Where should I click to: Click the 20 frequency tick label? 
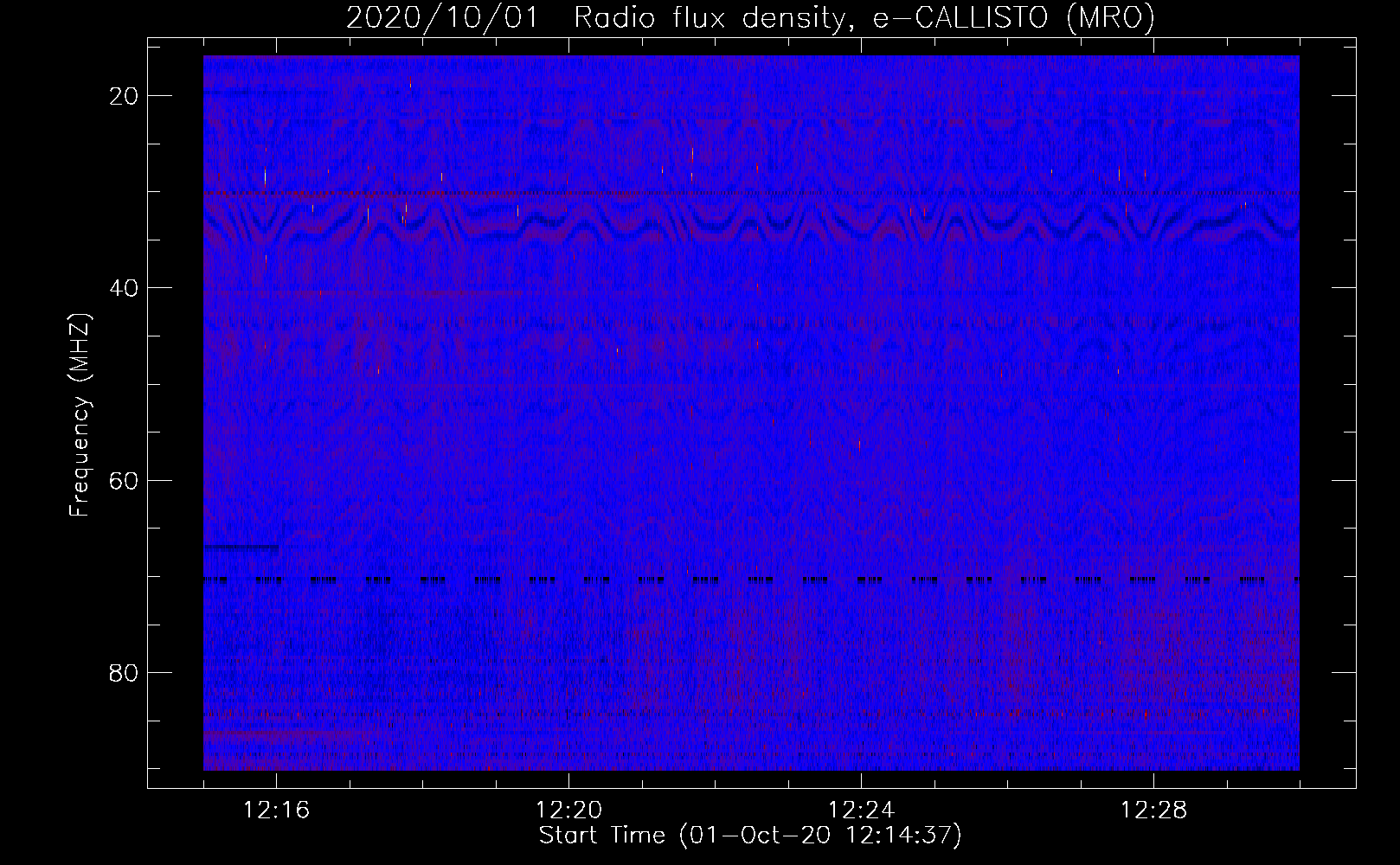(125, 96)
